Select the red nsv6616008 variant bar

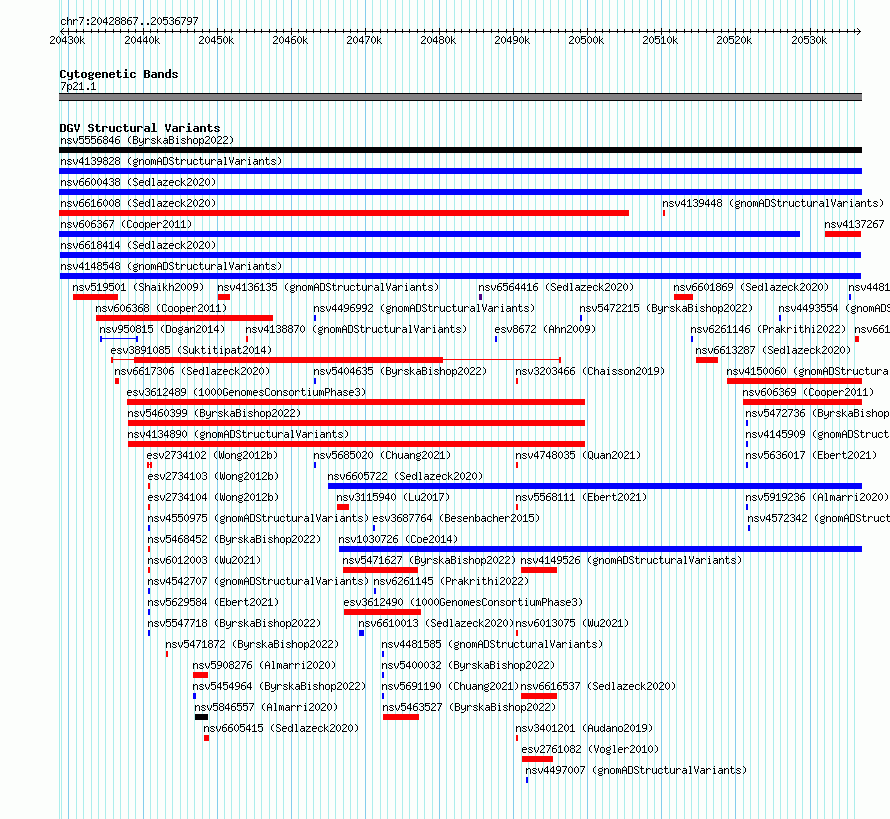point(344,213)
